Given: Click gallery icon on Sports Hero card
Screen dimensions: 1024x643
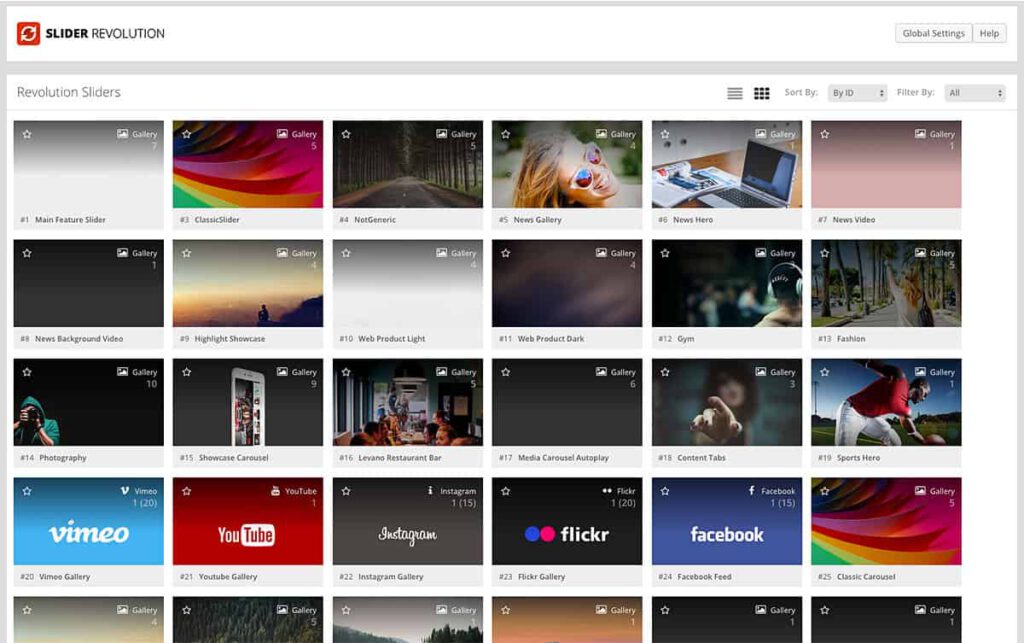Looking at the screenshot, I should (x=920, y=371).
